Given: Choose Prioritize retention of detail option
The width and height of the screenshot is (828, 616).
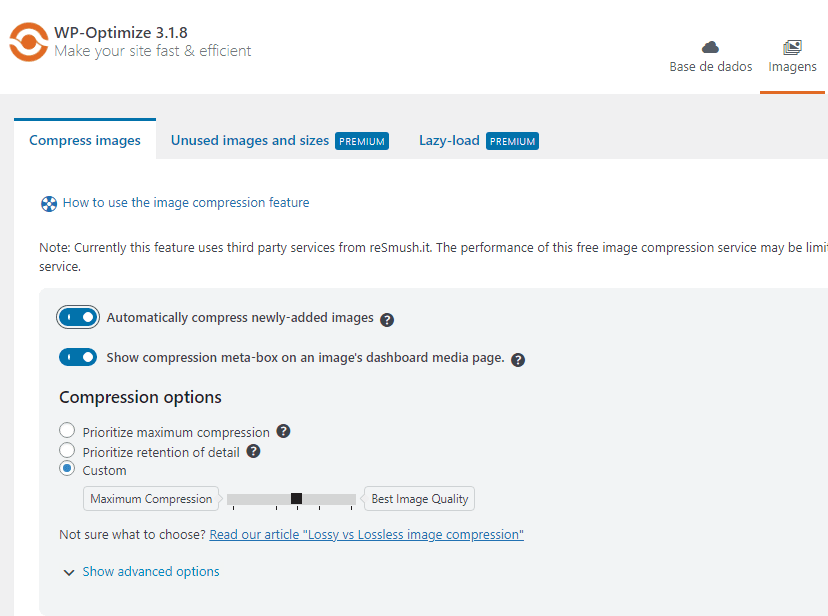Looking at the screenshot, I should (67, 450).
